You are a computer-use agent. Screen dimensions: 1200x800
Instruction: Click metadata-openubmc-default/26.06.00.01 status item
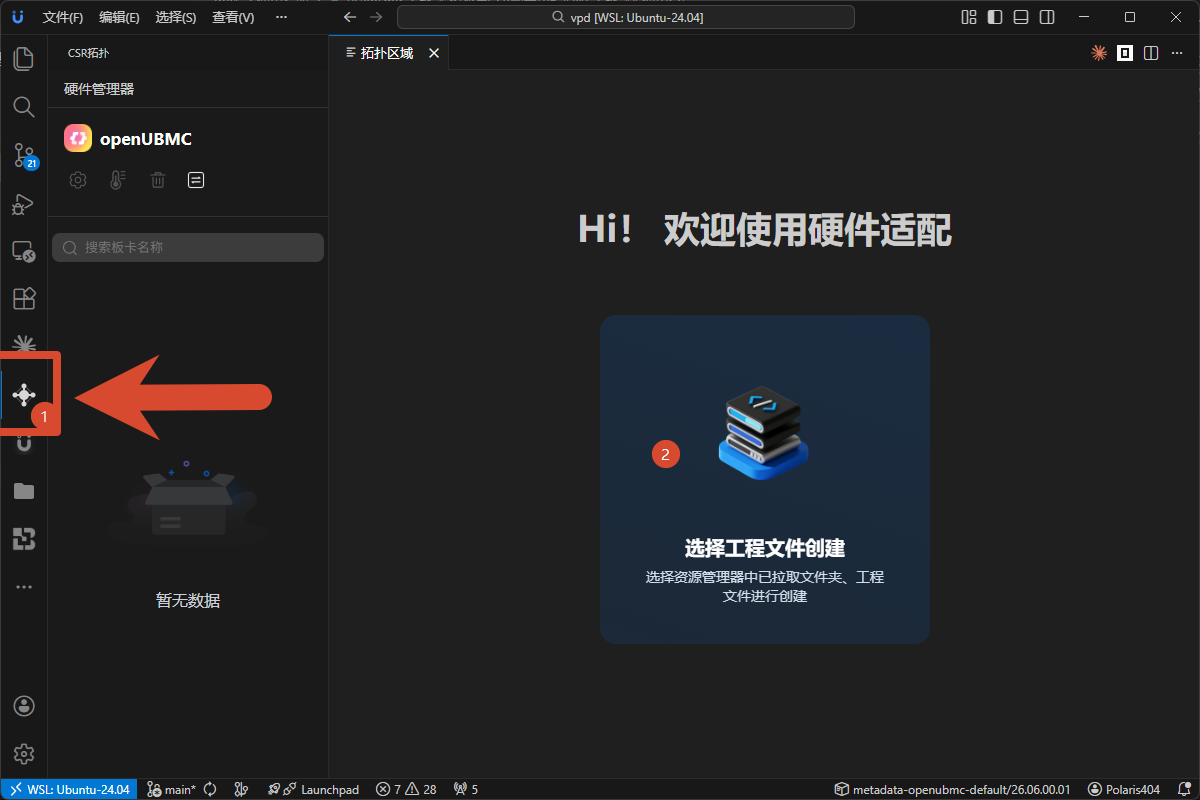coord(953,790)
